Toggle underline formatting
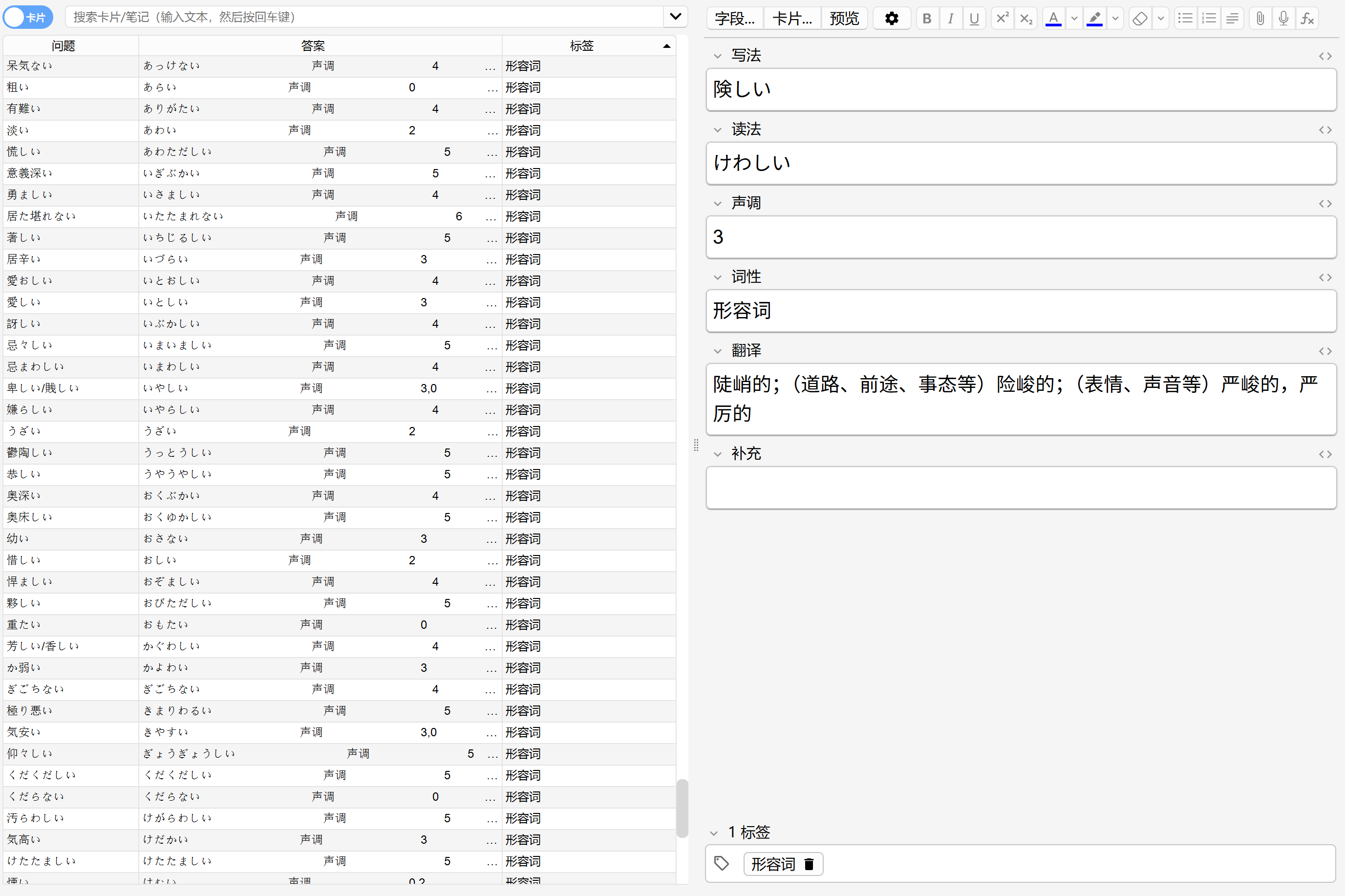Viewport: 1345px width, 896px height. click(x=974, y=18)
